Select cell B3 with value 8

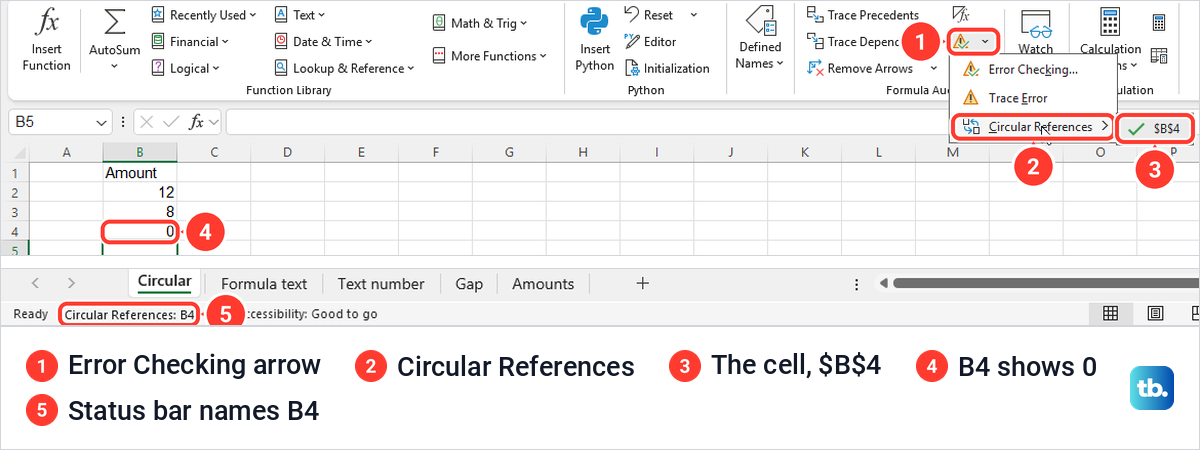tap(140, 211)
